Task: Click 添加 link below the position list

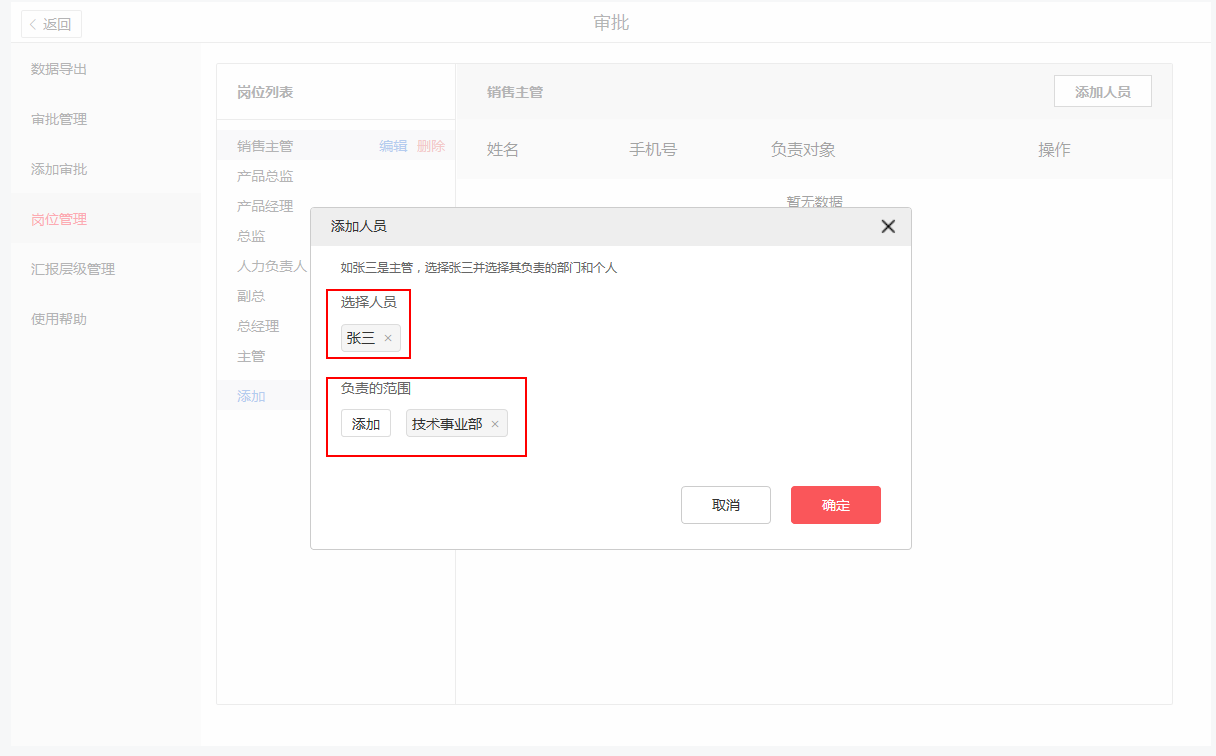Action: coord(251,396)
